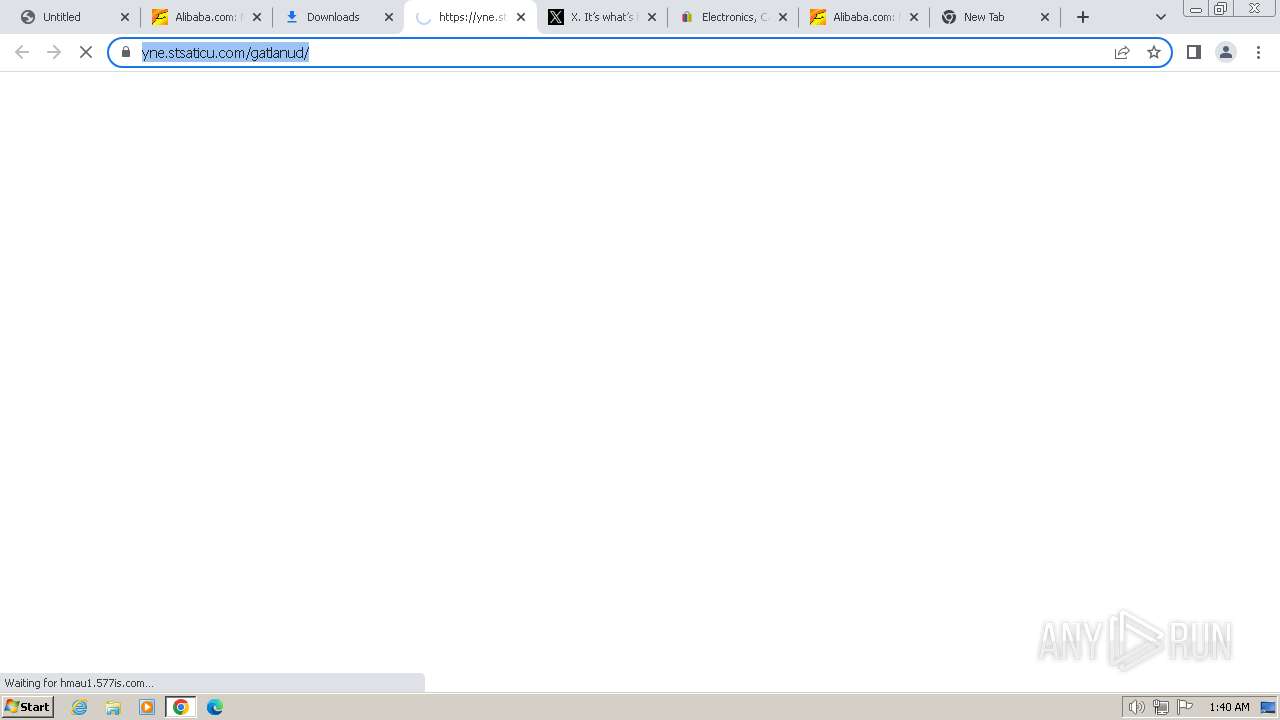Image resolution: width=1280 pixels, height=720 pixels.
Task: Open Windows Media Player from taskbar
Action: coord(147,707)
